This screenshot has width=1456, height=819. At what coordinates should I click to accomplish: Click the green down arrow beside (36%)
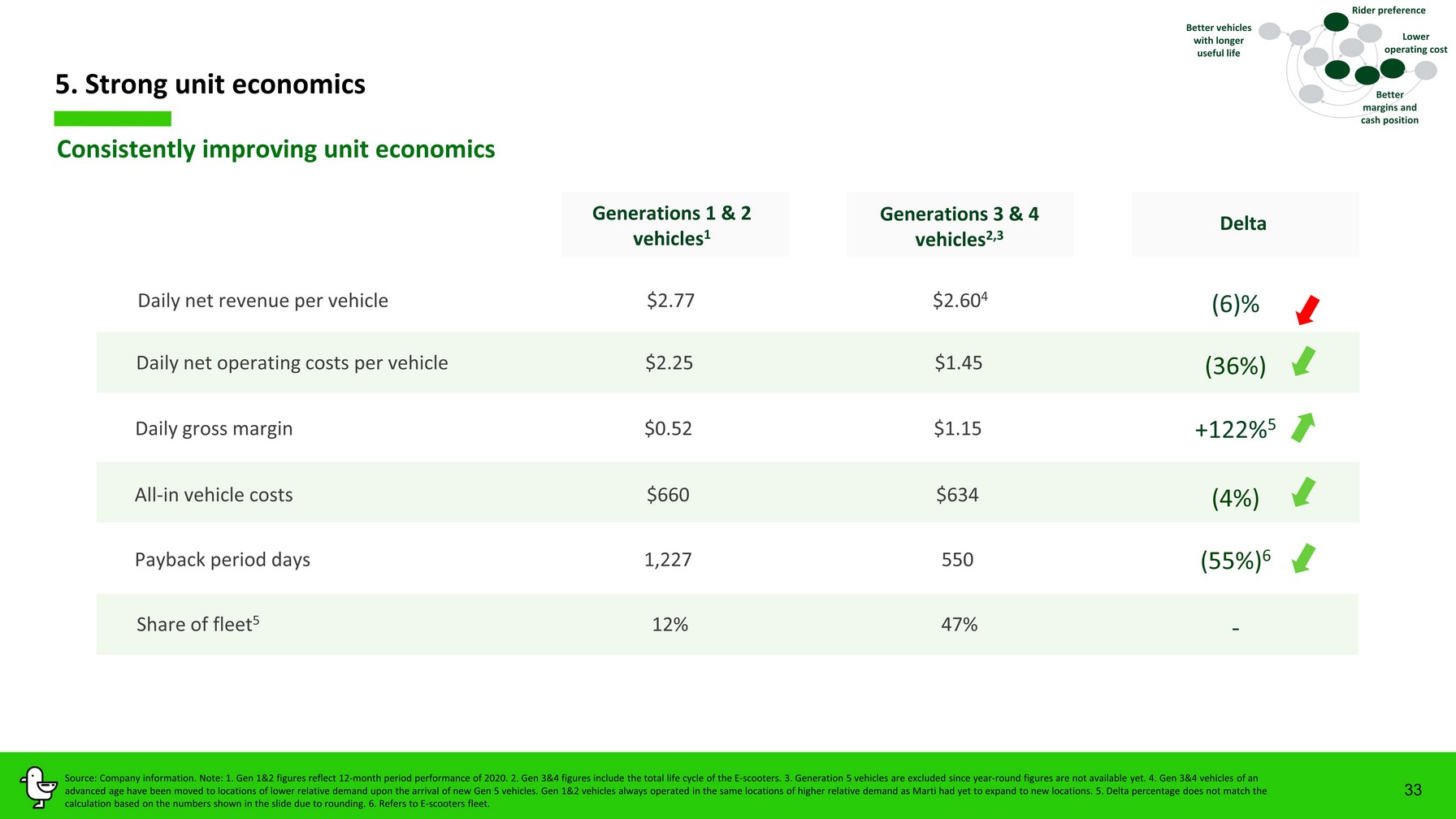(x=1303, y=362)
